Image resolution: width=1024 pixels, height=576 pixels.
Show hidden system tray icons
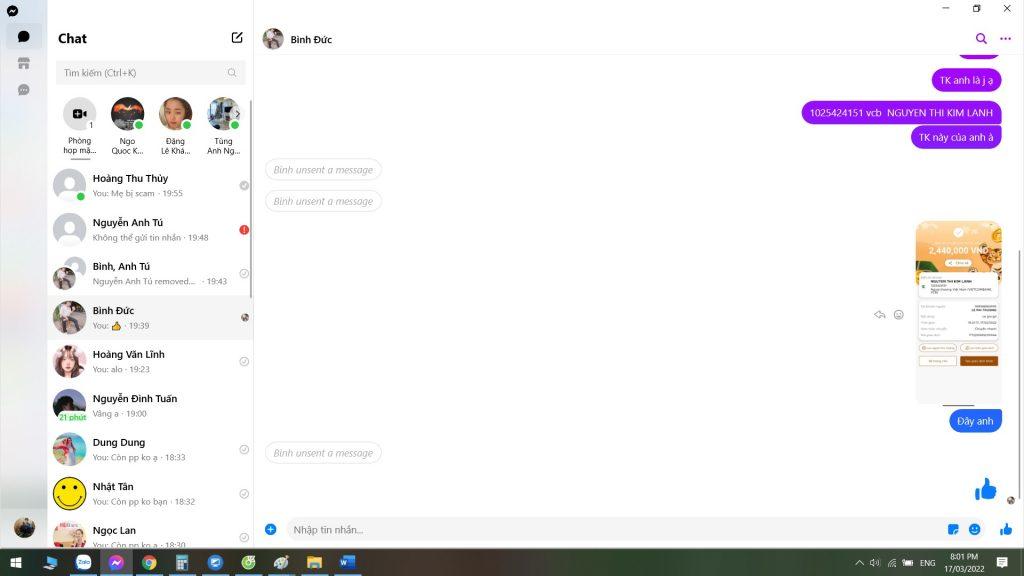[x=859, y=563]
